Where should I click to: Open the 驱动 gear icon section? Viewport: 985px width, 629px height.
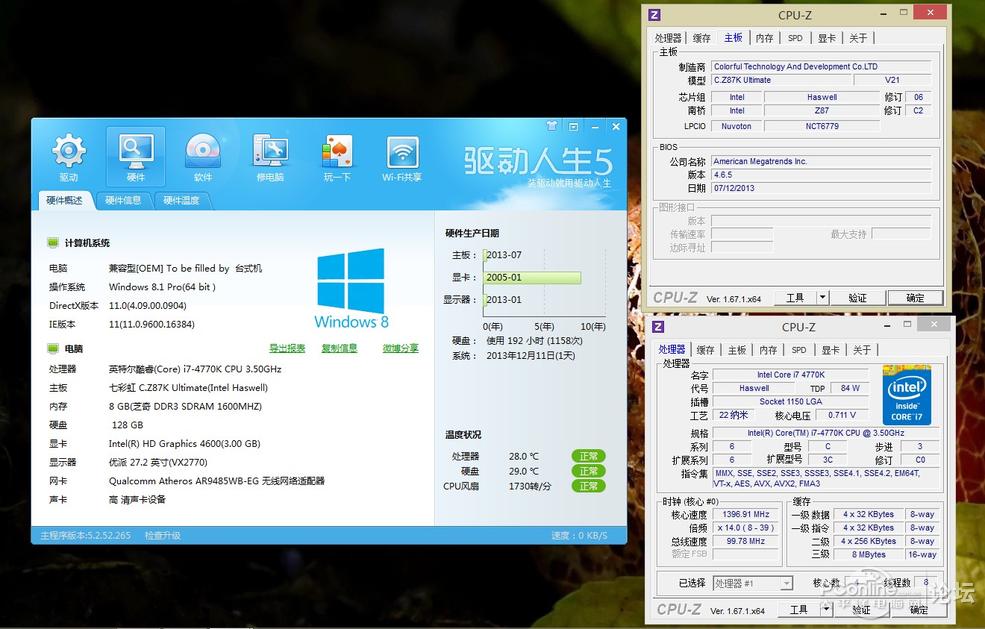pos(68,157)
